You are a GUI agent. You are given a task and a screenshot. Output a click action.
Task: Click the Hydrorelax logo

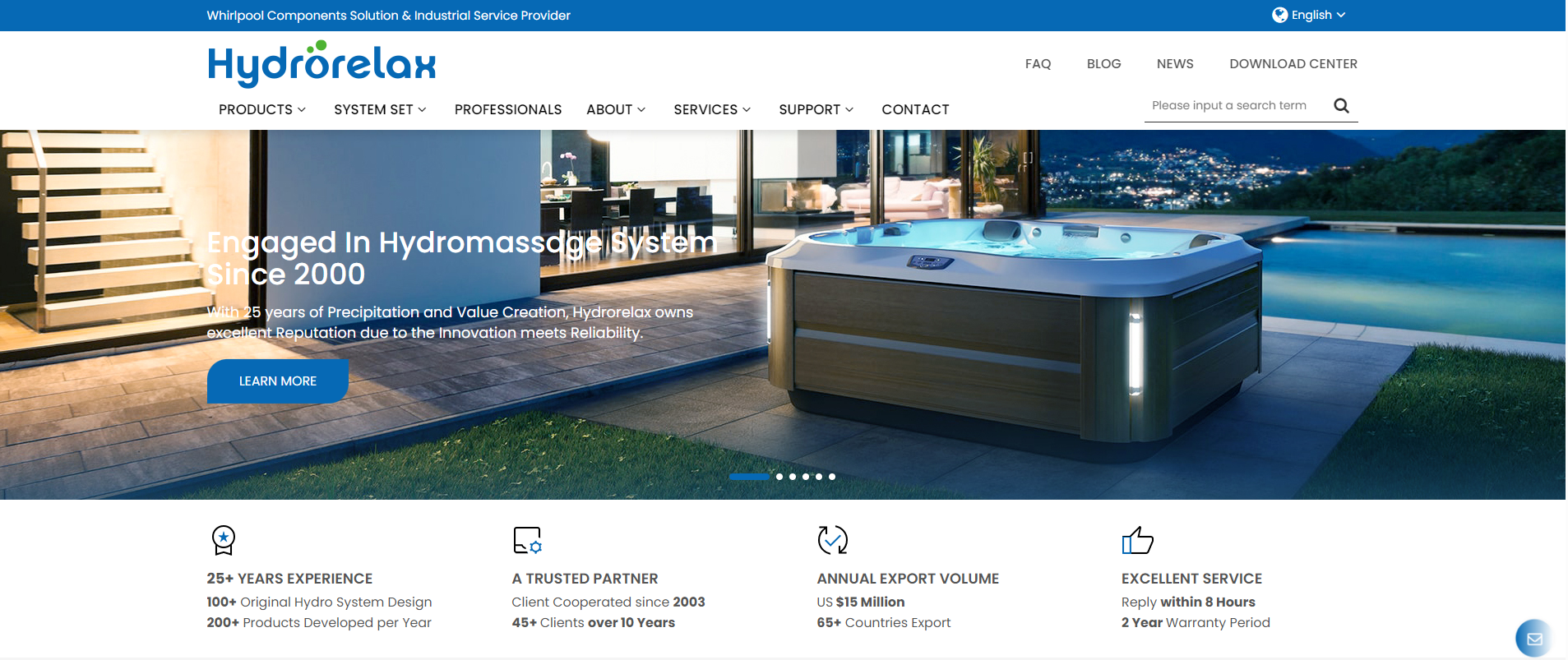[321, 63]
